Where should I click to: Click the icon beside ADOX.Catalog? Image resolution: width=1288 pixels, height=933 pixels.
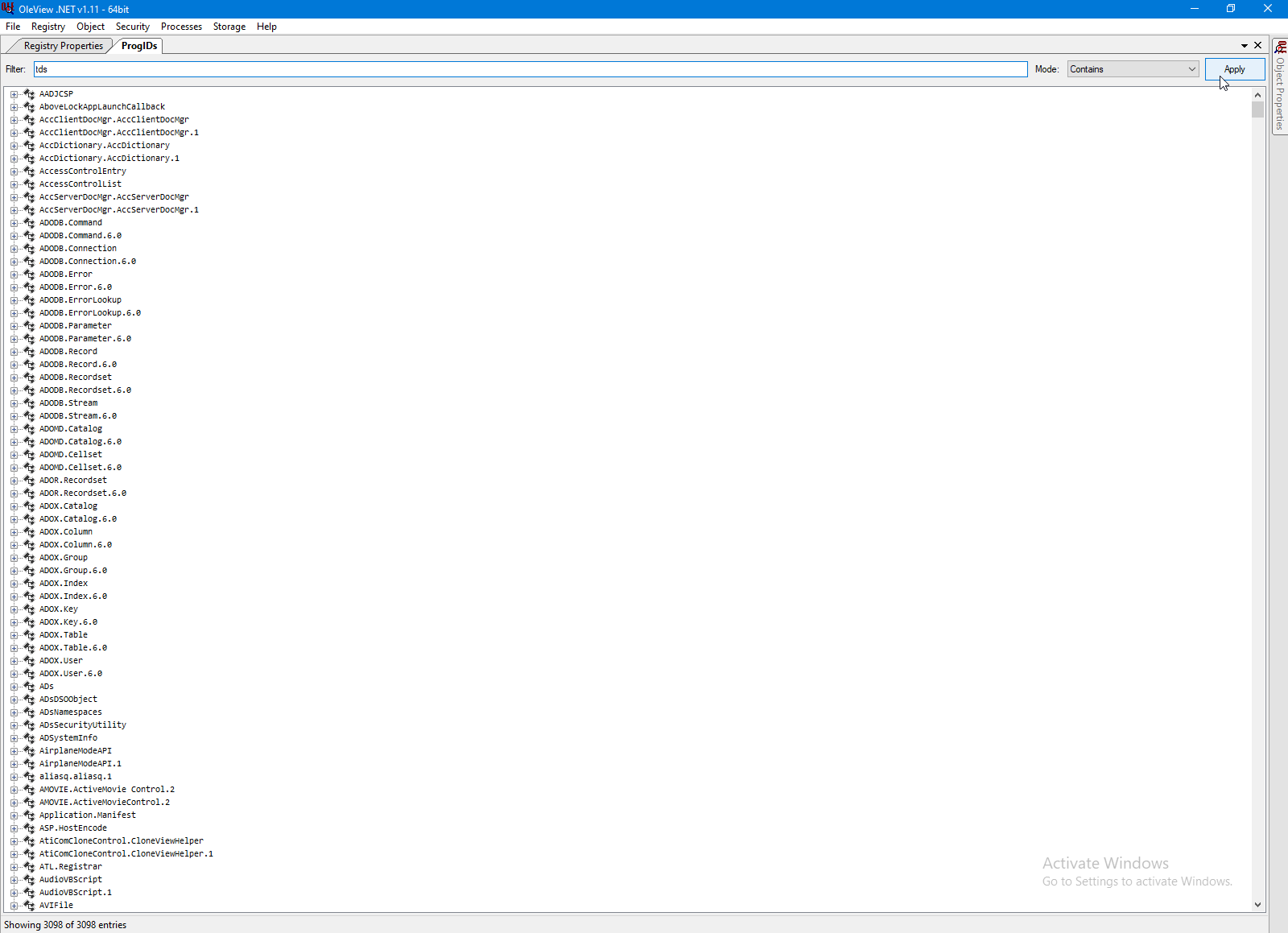[29, 506]
